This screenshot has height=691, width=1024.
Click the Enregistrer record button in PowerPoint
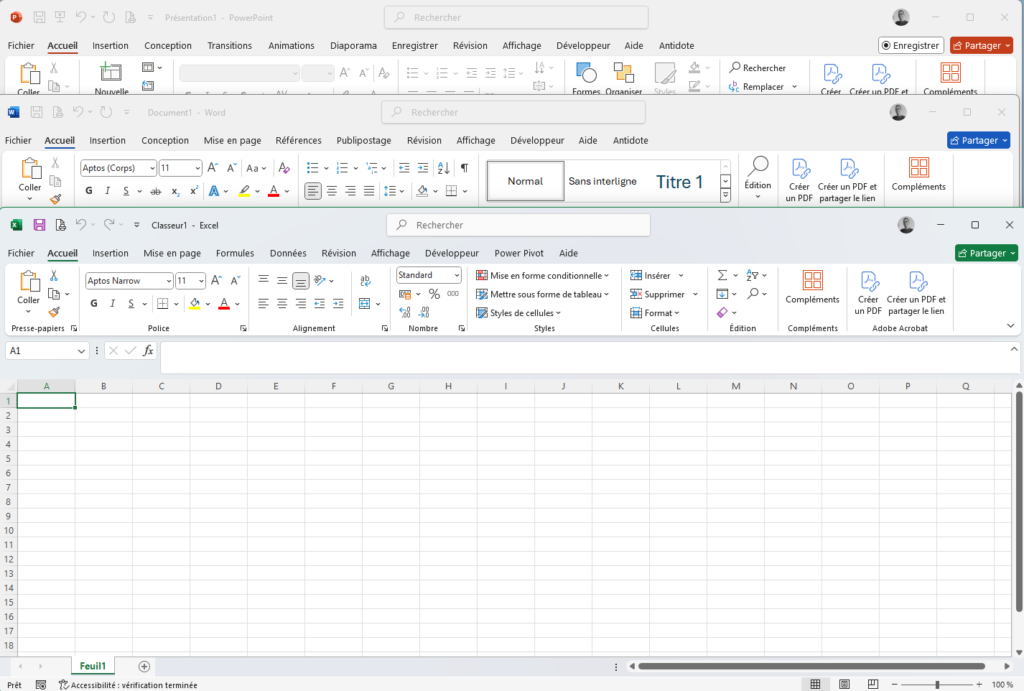[x=911, y=45]
